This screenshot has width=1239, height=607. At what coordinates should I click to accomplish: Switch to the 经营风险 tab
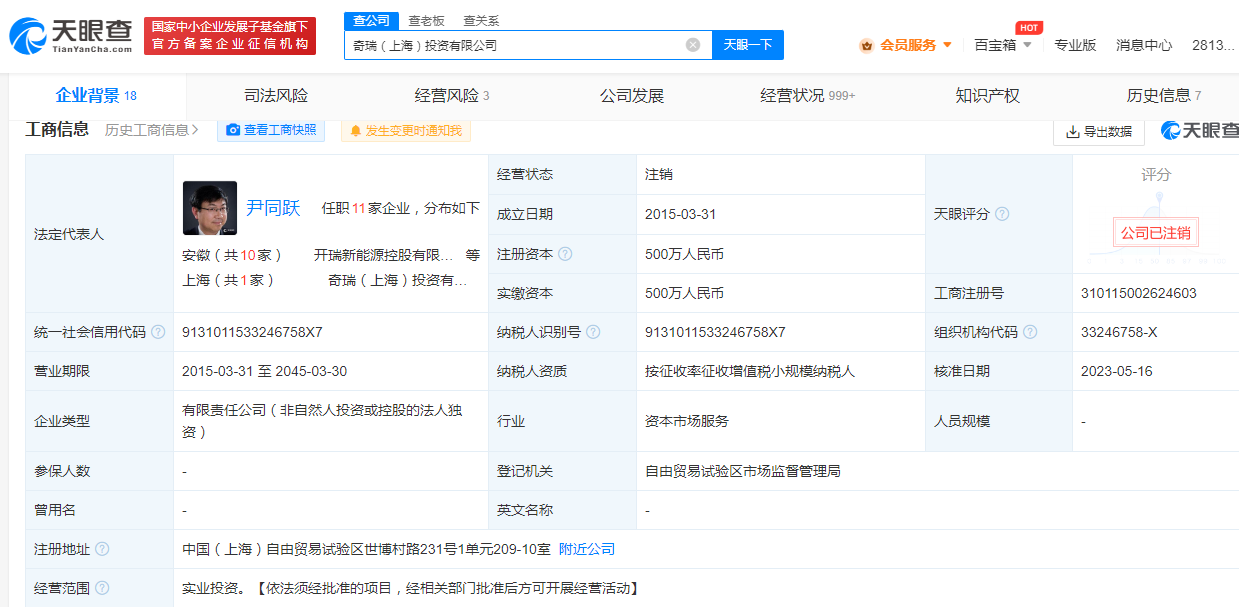click(x=452, y=96)
